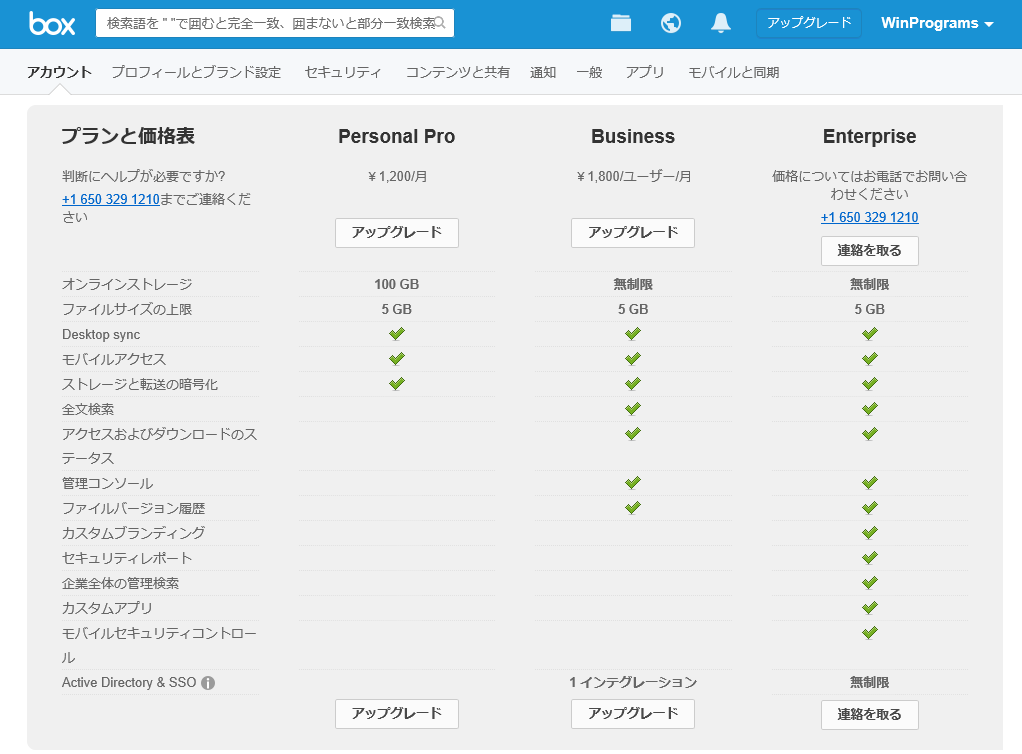
Task: Click the Personal Pro ストレージと転送の暗号化 checkmark
Action: tap(397, 383)
